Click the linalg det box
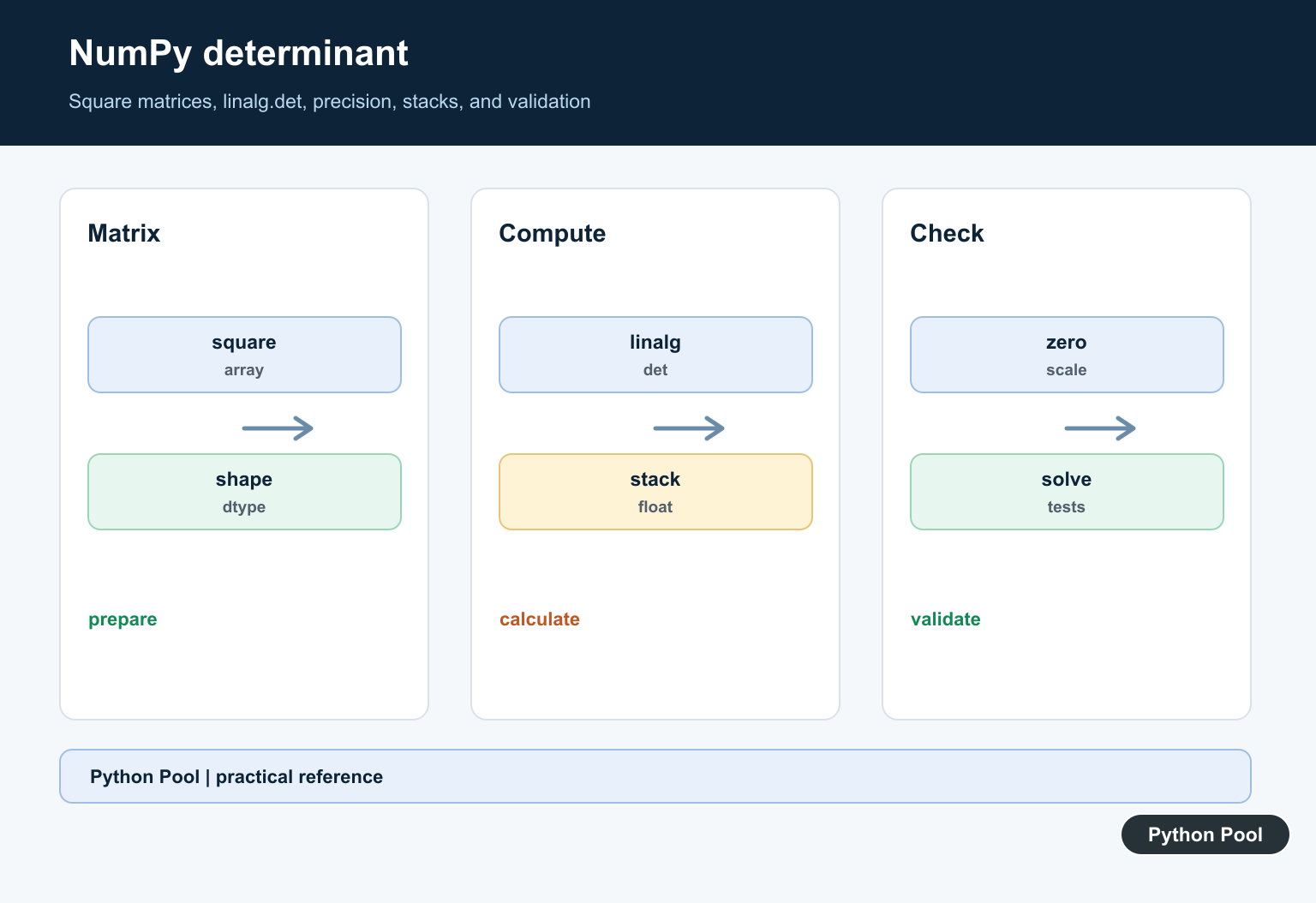 [x=655, y=355]
